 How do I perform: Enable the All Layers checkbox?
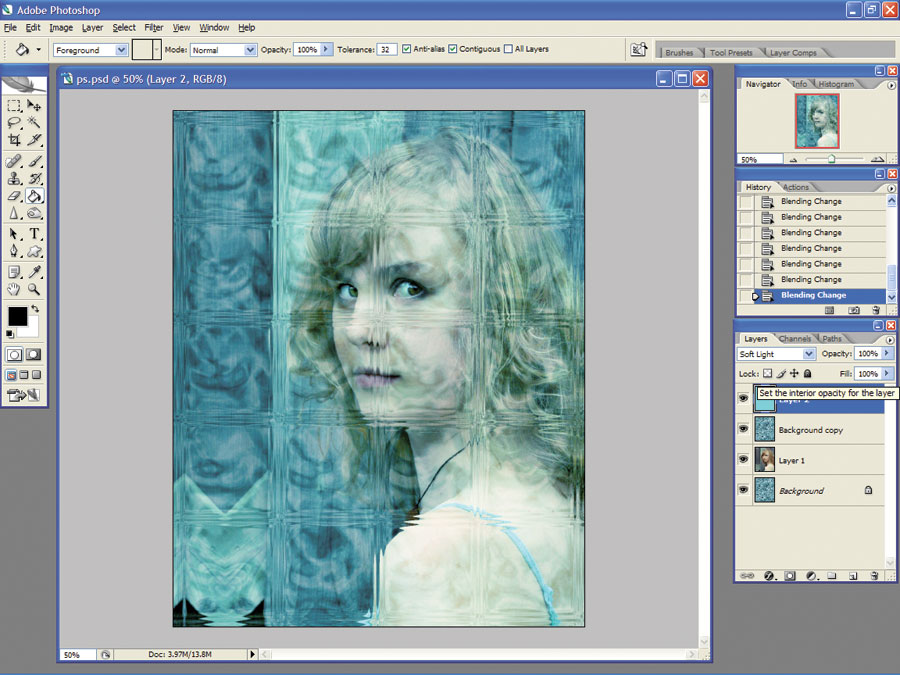click(508, 49)
